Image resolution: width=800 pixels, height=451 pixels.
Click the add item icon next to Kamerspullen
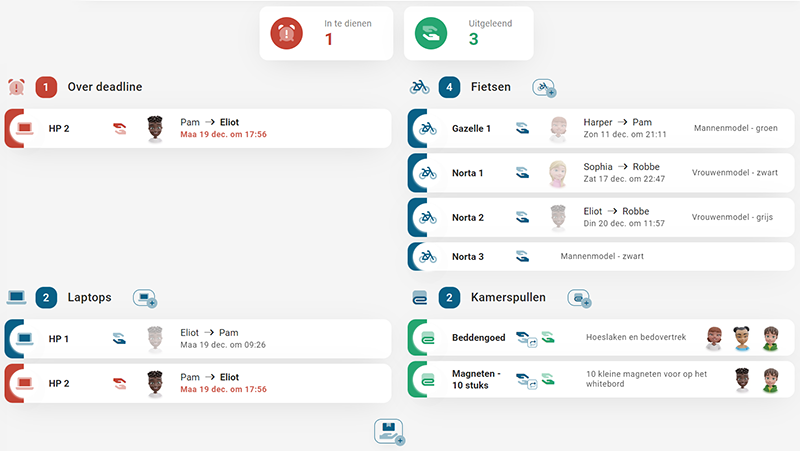click(x=578, y=298)
